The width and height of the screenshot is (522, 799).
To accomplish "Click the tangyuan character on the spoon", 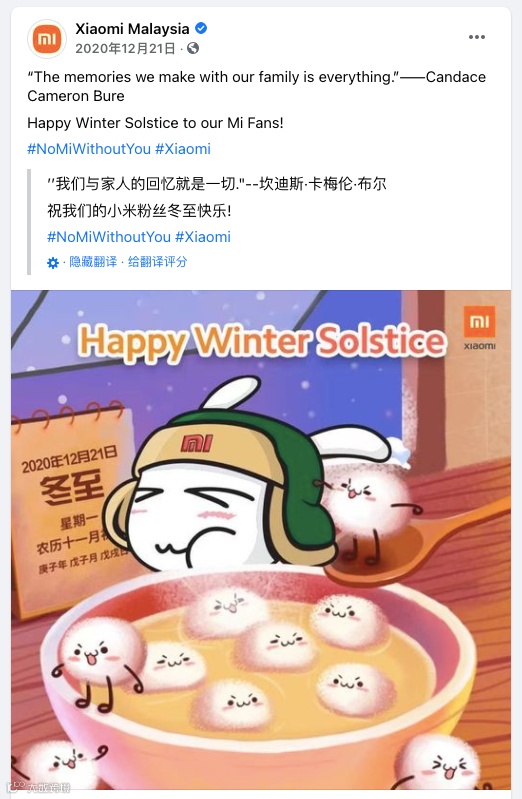I will (368, 502).
